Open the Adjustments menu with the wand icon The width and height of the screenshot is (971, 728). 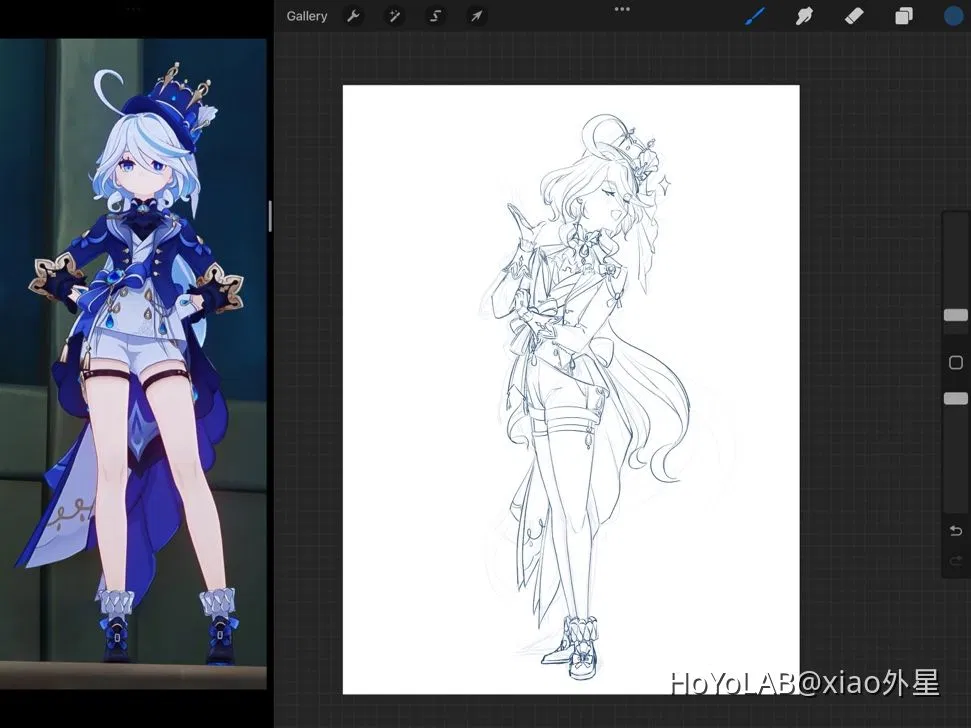click(394, 15)
